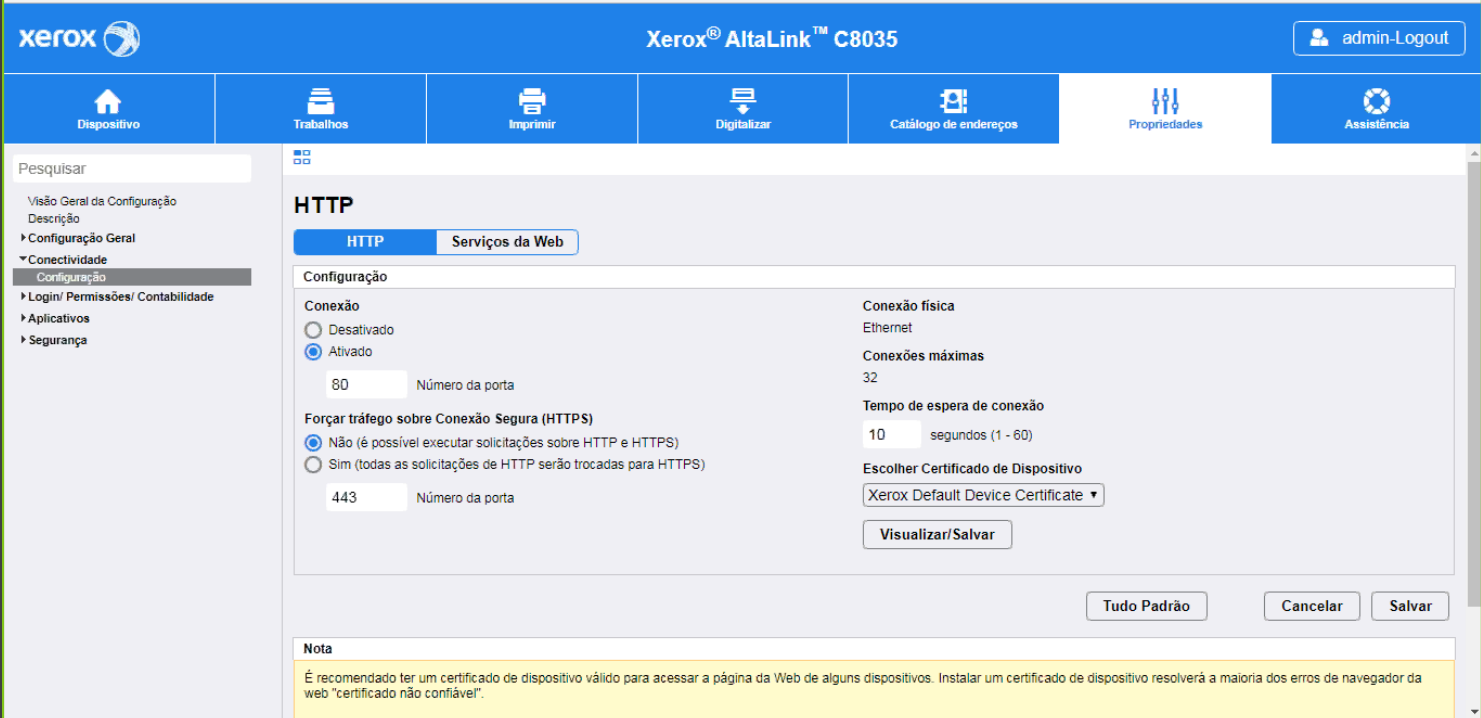Open Catálogo de endereços icon

tap(953, 102)
